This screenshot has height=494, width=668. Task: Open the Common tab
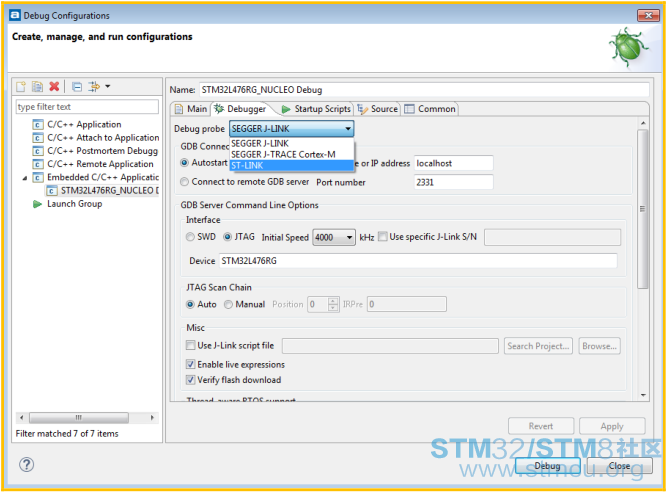tap(430, 109)
